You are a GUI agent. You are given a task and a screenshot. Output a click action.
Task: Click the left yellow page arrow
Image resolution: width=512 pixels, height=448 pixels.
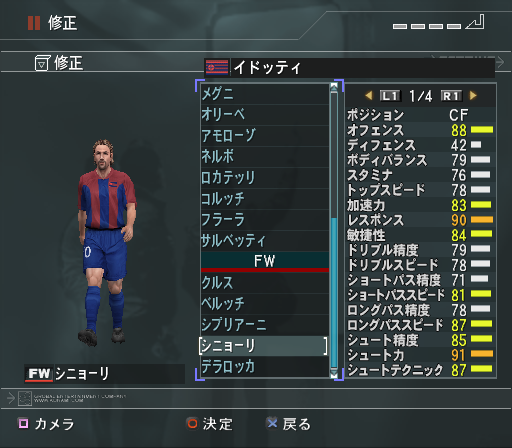pos(369,96)
